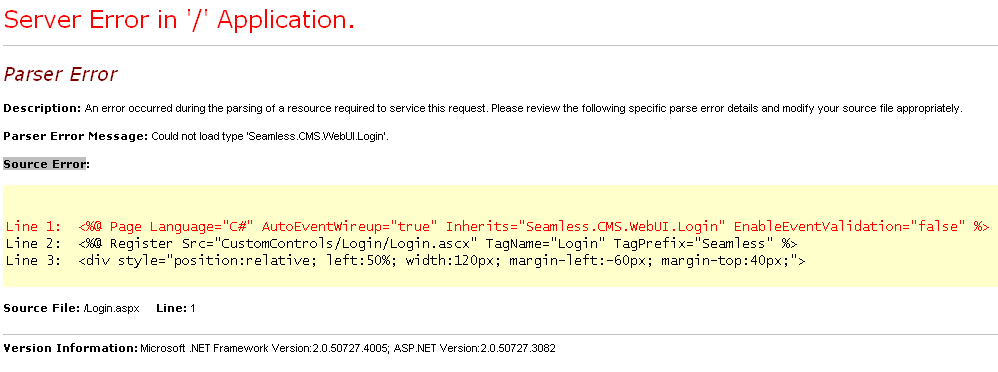The image size is (998, 372).
Task: Select 'Could not load type' message text
Action: (x=270, y=136)
